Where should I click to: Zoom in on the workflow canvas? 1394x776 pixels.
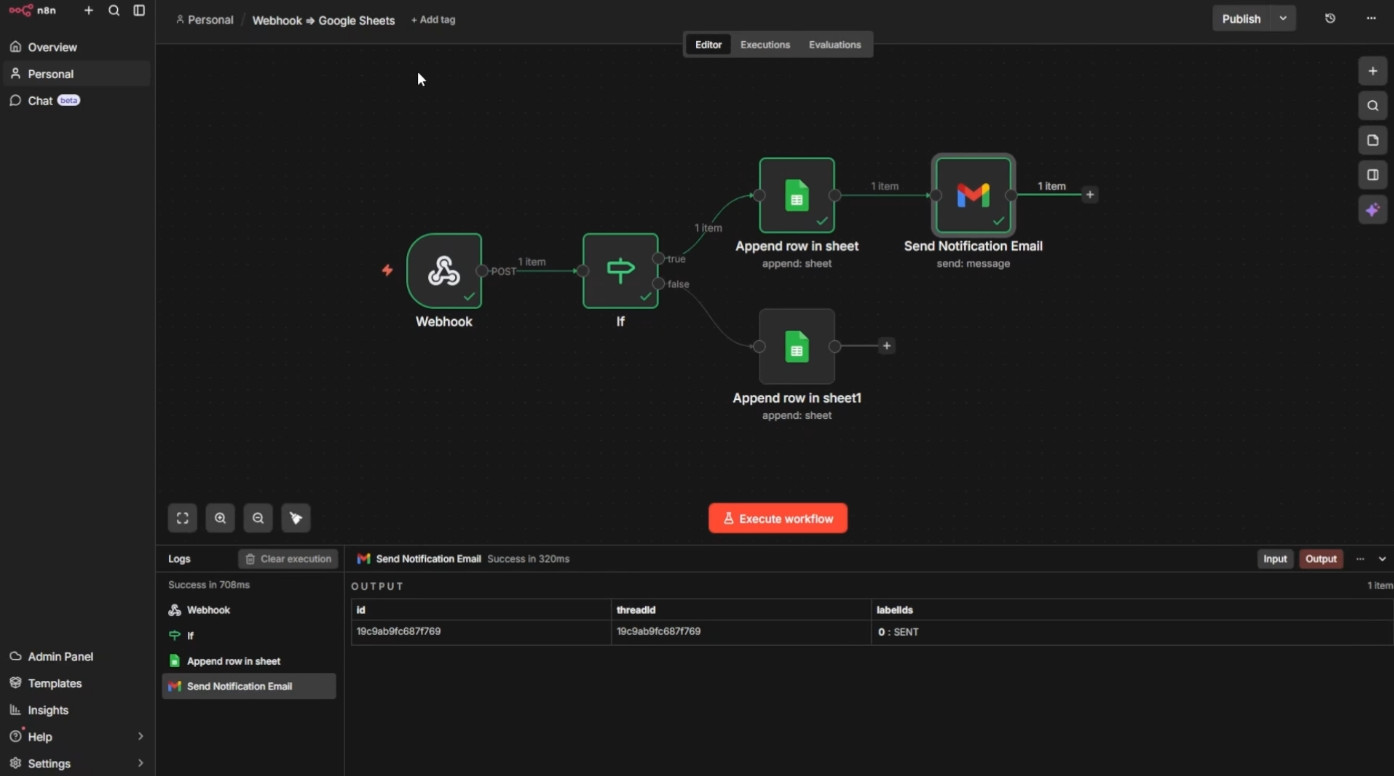220,518
